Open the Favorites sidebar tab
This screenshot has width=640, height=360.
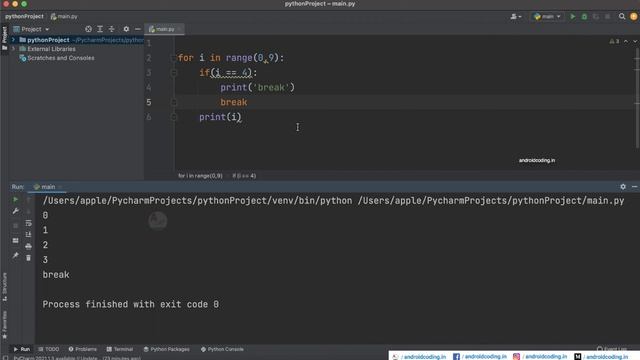4,324
